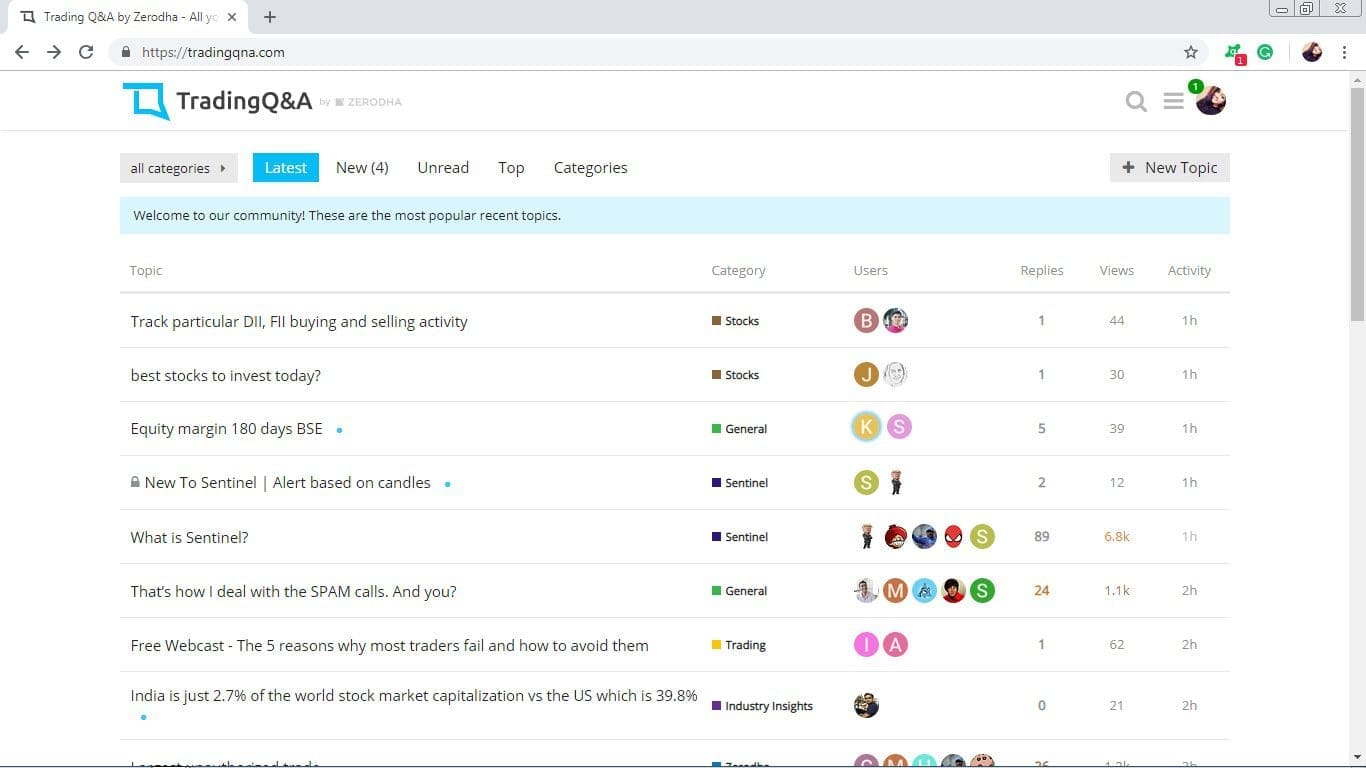Click avatar I in Free Webcast topic

(x=866, y=644)
